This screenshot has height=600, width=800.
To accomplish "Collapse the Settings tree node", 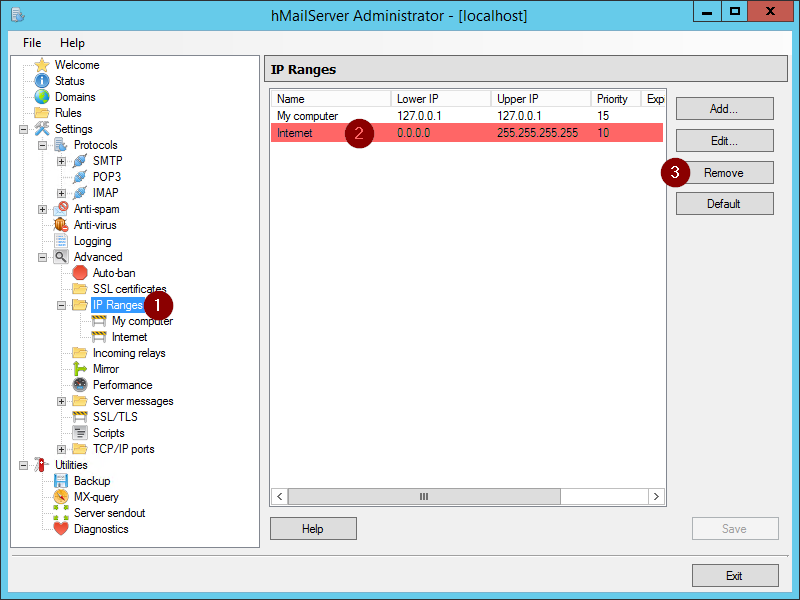I will pyautogui.click(x=23, y=129).
